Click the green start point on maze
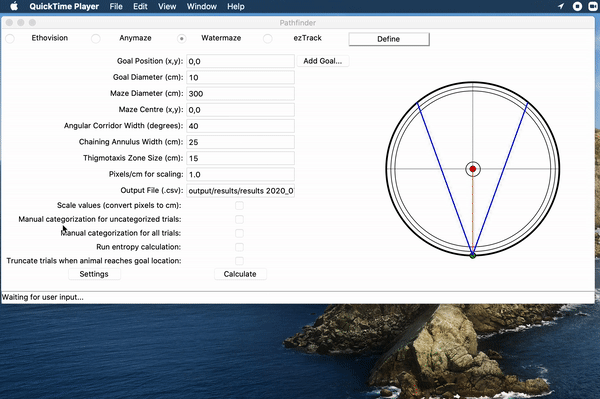600x399 pixels. [473, 255]
